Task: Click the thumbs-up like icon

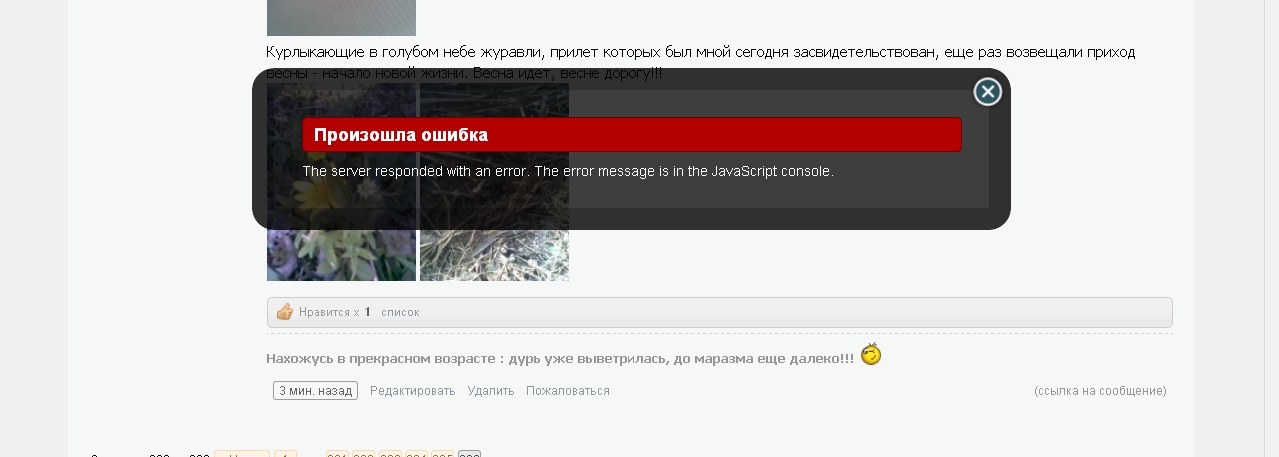Action: pyautogui.click(x=285, y=312)
